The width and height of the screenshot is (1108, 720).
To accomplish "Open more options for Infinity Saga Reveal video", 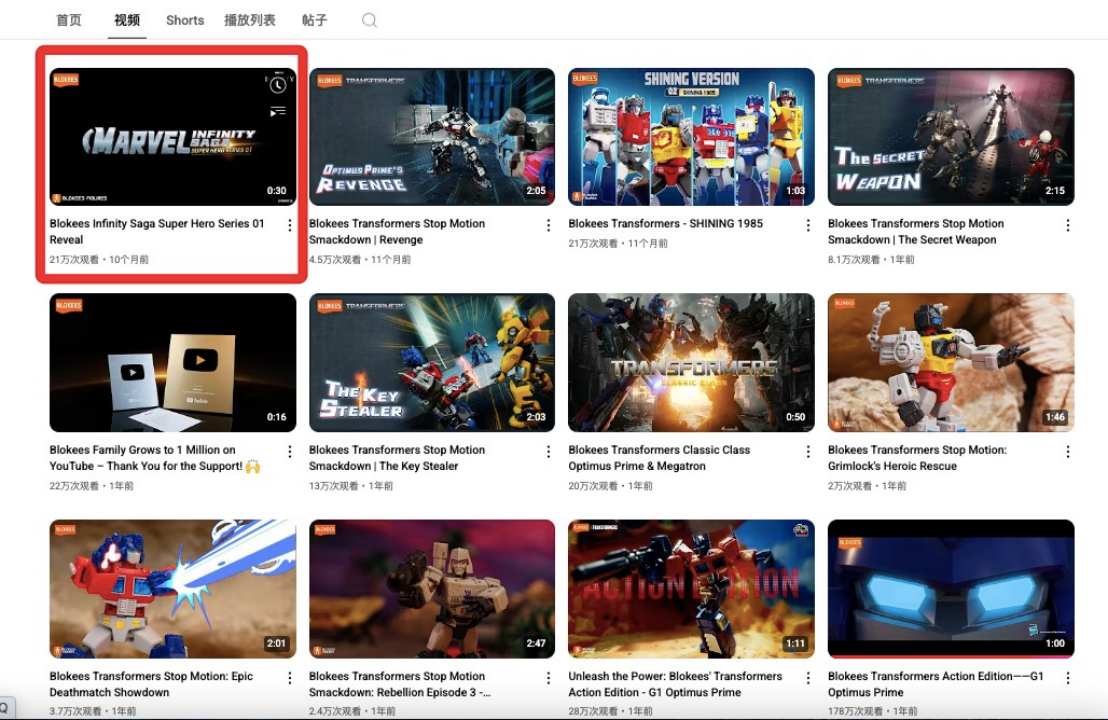I will coord(290,225).
